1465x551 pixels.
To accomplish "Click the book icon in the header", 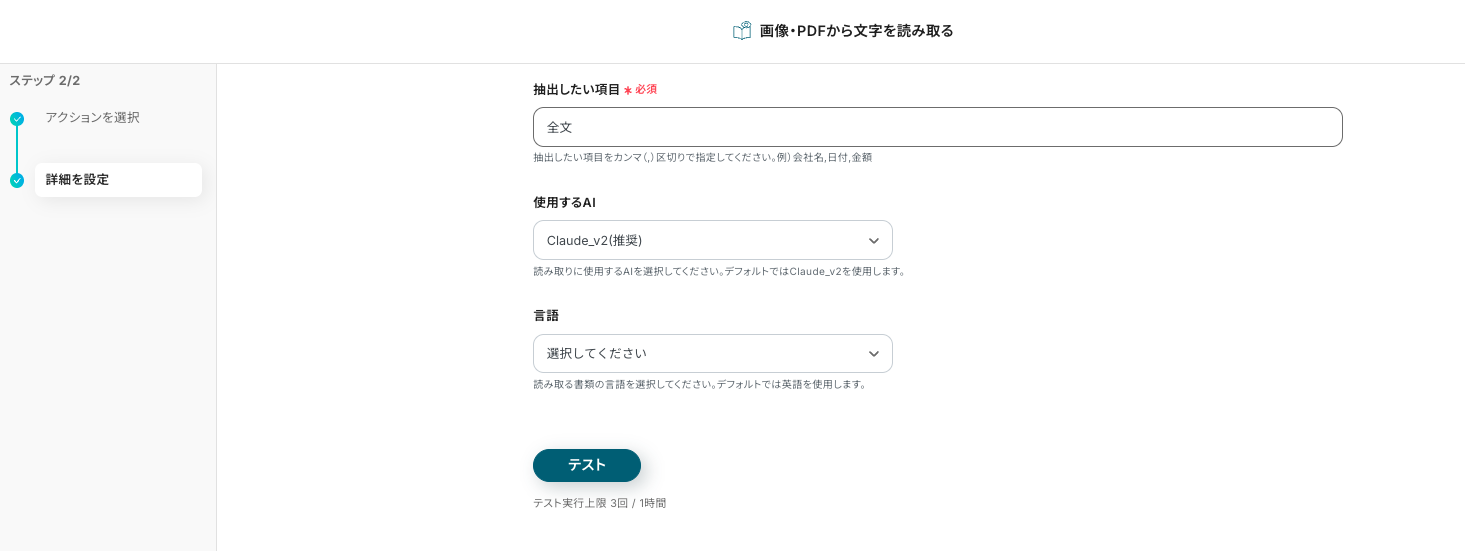I will point(742,31).
